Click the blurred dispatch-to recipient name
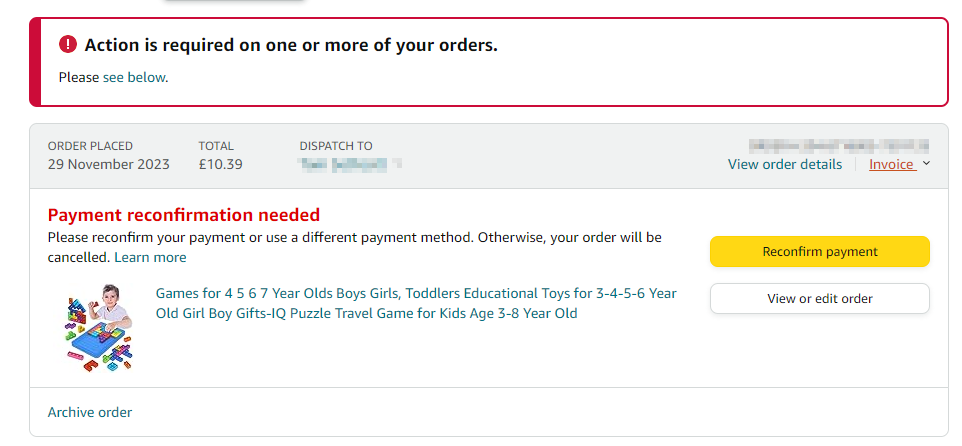The width and height of the screenshot is (962, 446). (350, 164)
